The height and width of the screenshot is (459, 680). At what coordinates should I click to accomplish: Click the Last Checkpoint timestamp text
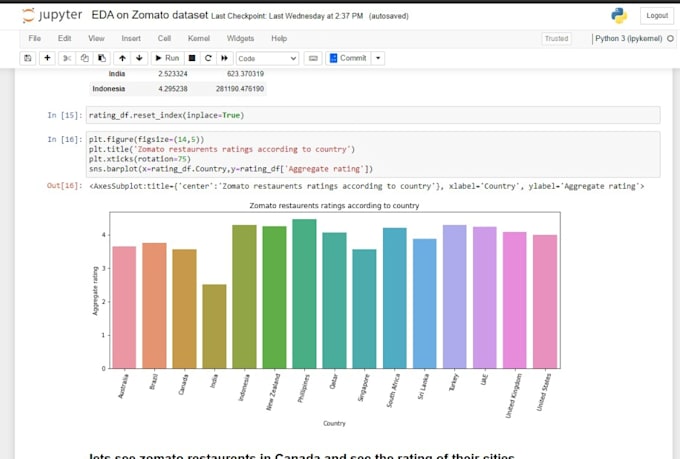pos(287,16)
